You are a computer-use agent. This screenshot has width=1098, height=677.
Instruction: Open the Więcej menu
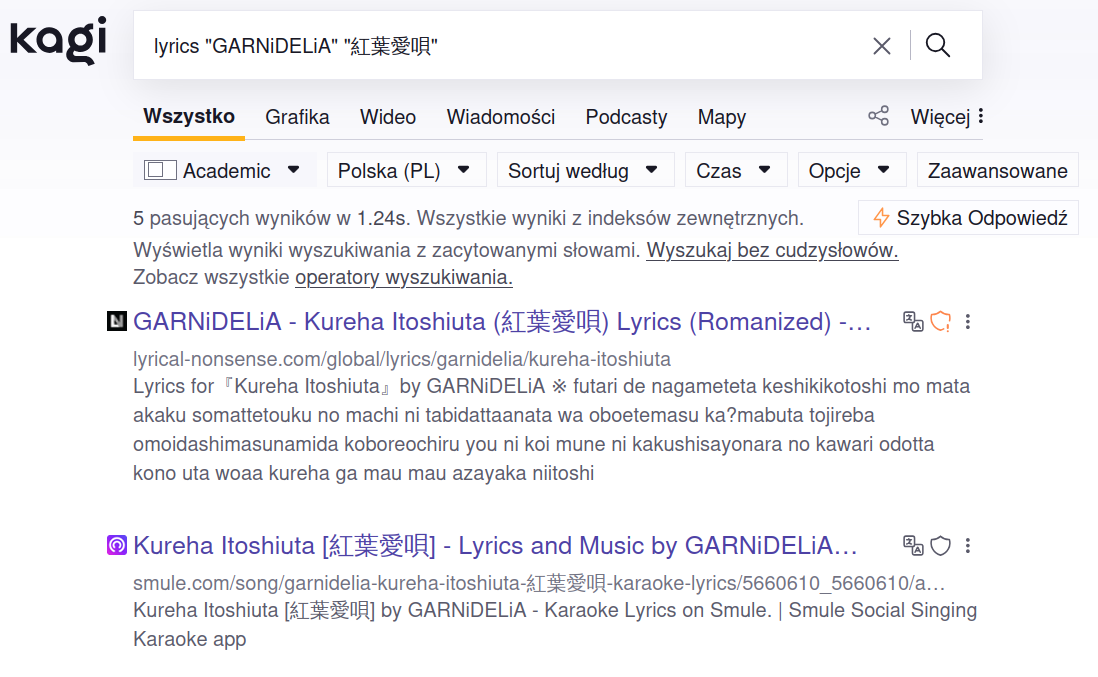click(947, 117)
